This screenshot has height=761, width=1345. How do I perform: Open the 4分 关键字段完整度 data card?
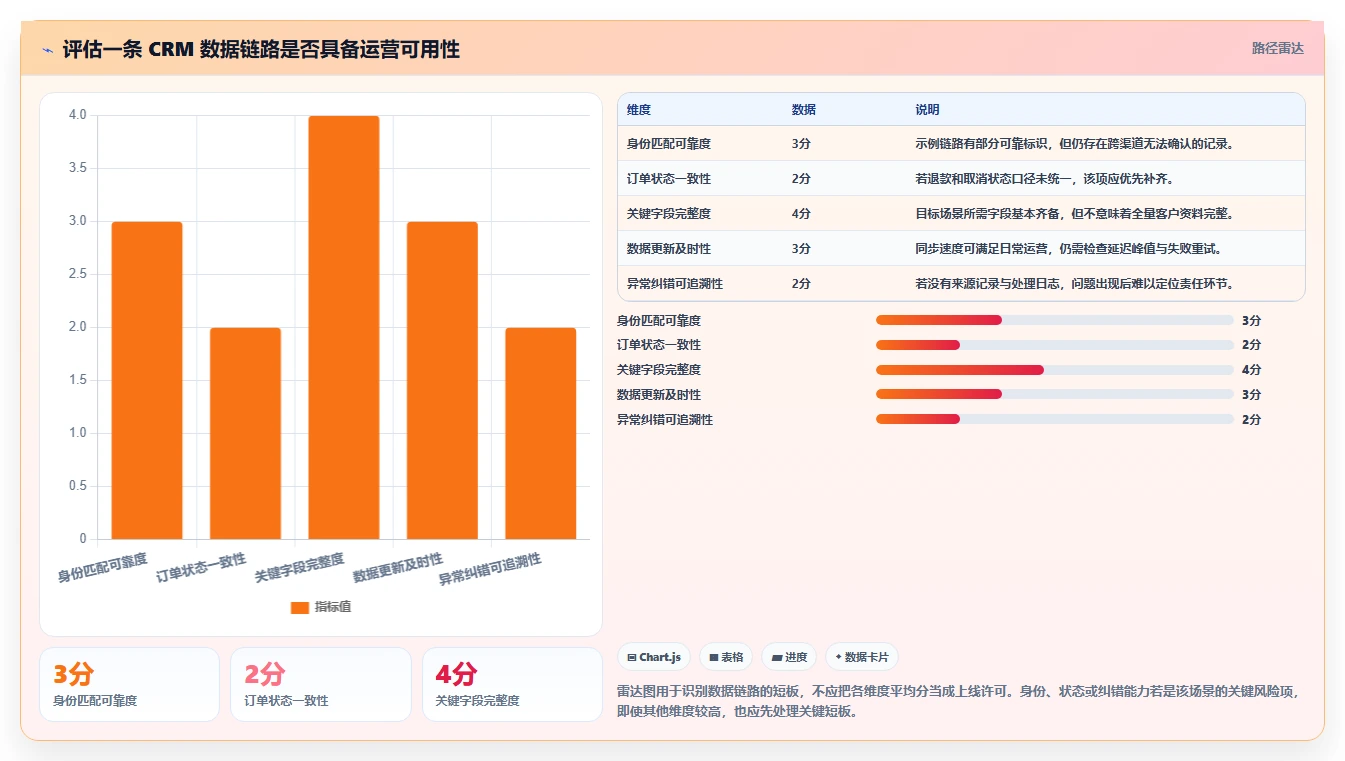(x=512, y=684)
